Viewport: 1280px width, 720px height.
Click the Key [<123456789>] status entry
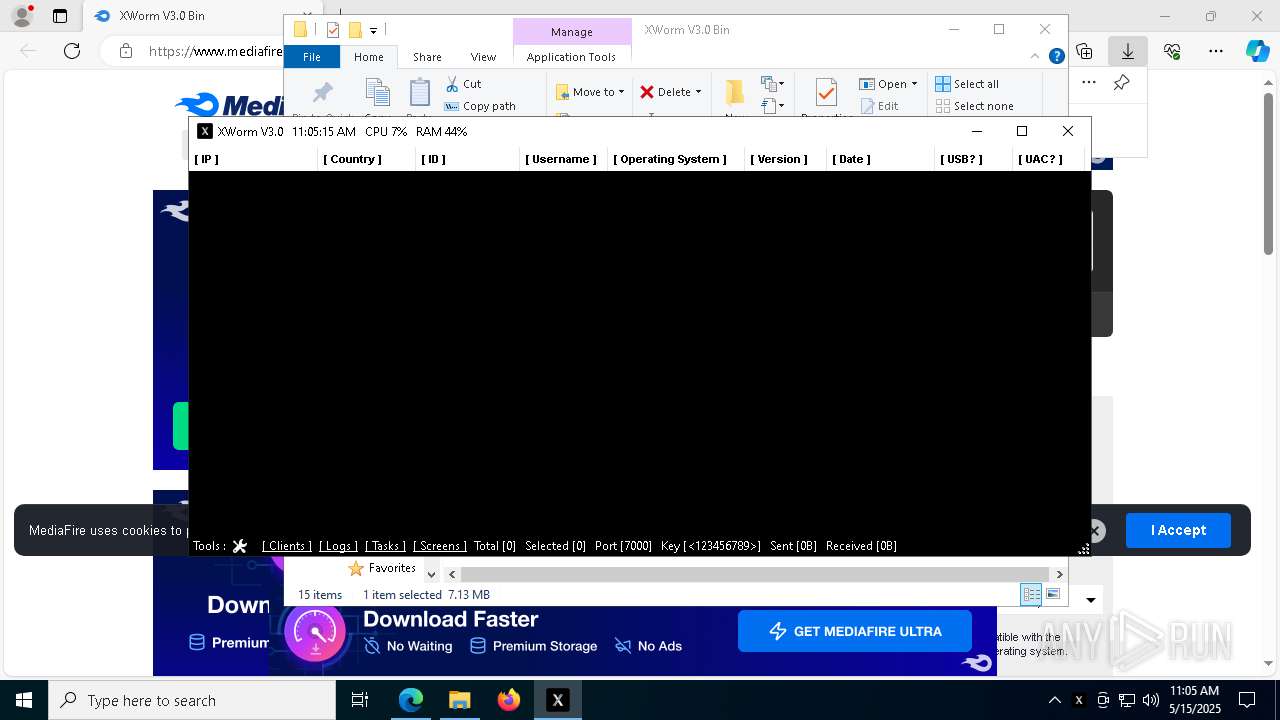tap(711, 546)
